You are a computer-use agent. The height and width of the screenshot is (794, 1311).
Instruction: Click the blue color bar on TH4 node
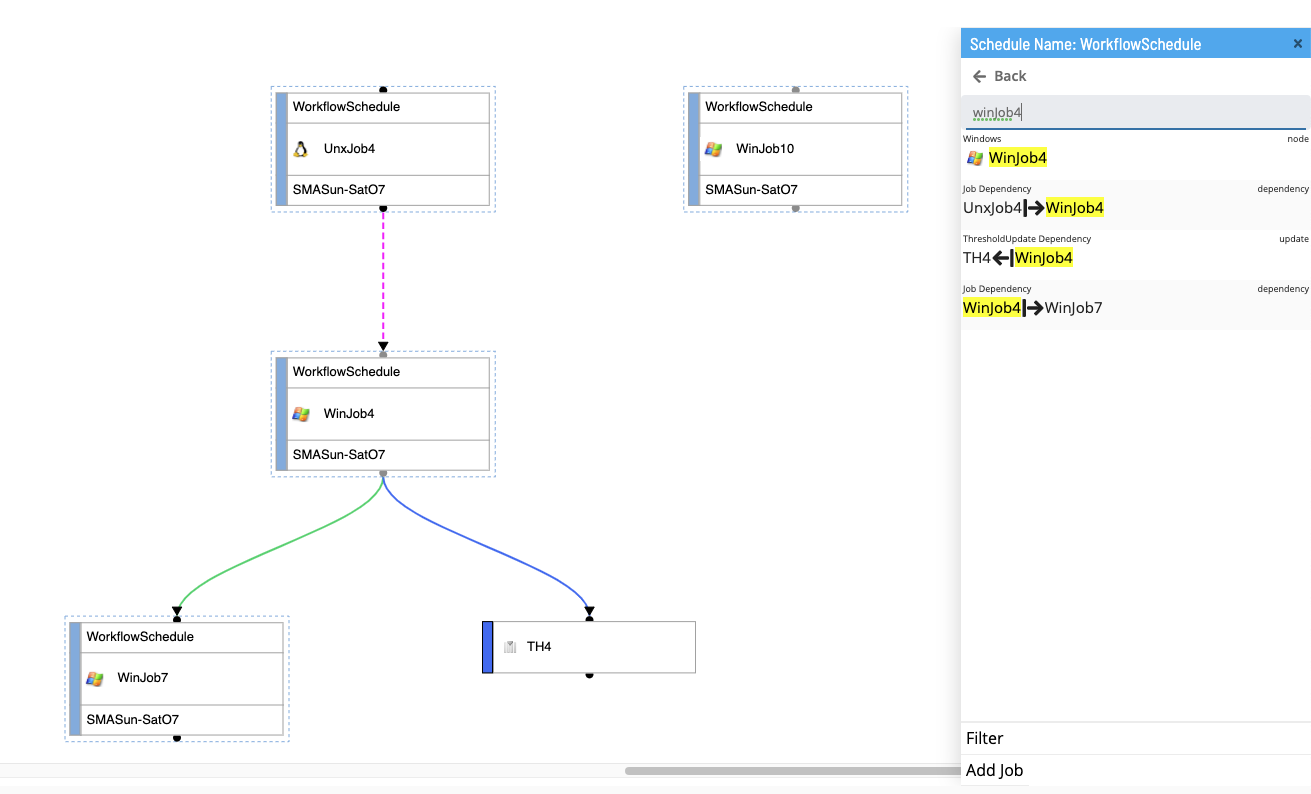488,647
